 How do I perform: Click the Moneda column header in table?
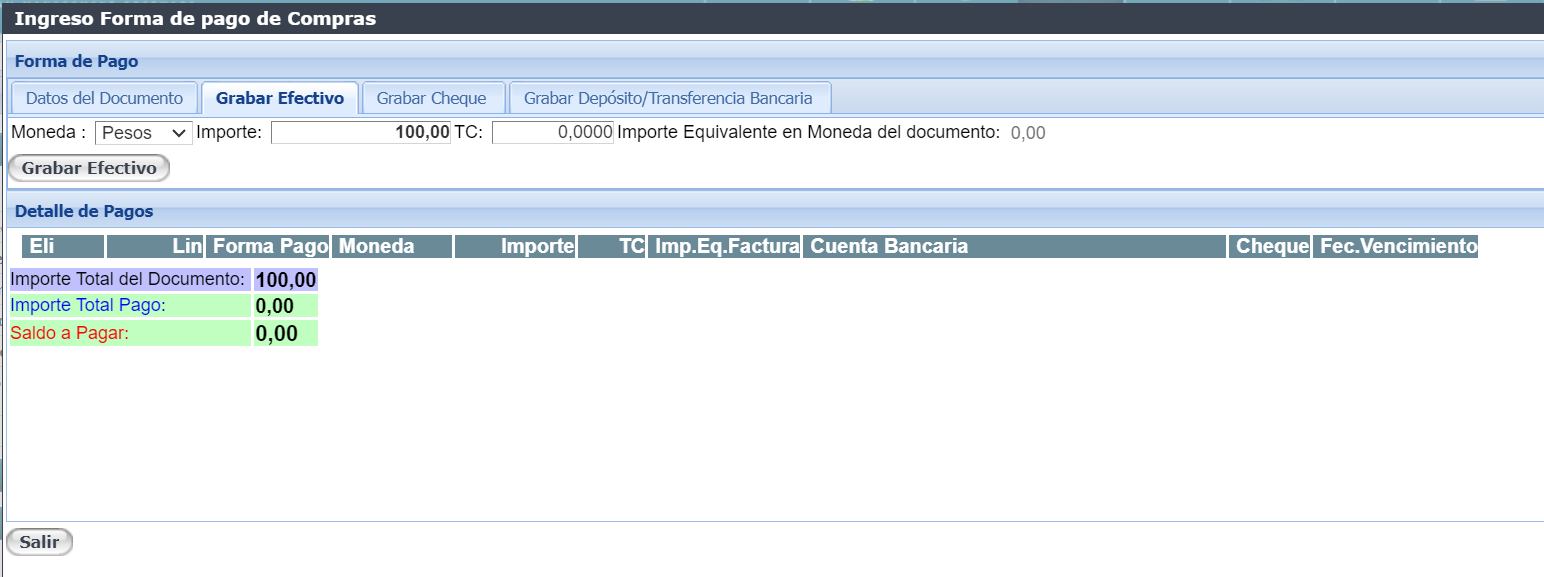(392, 246)
